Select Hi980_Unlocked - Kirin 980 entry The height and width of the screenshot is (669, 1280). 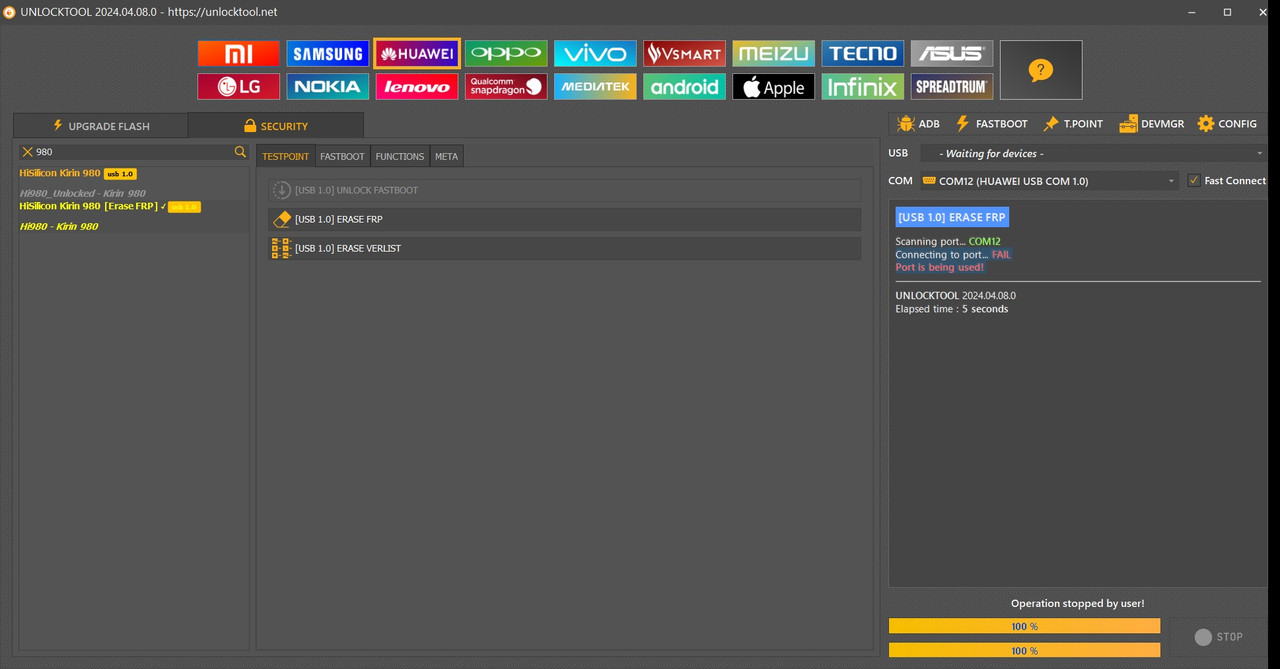83,193
